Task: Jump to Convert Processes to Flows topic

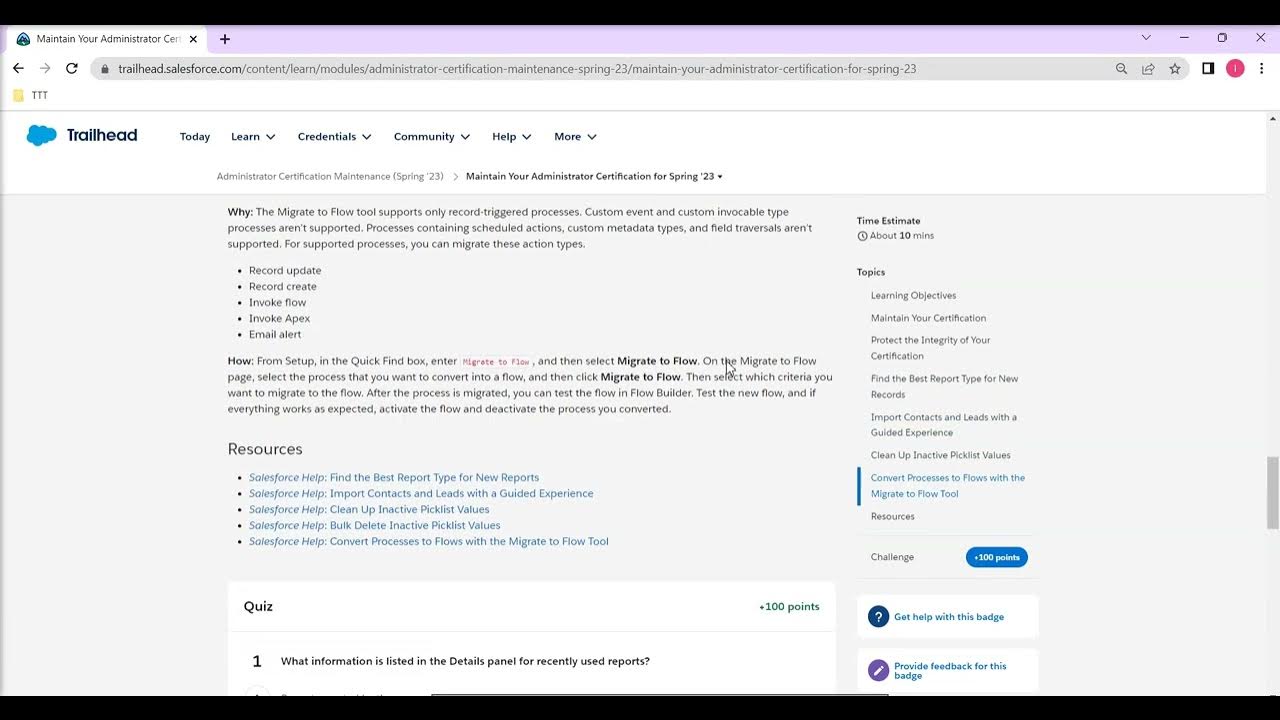Action: 947,486
